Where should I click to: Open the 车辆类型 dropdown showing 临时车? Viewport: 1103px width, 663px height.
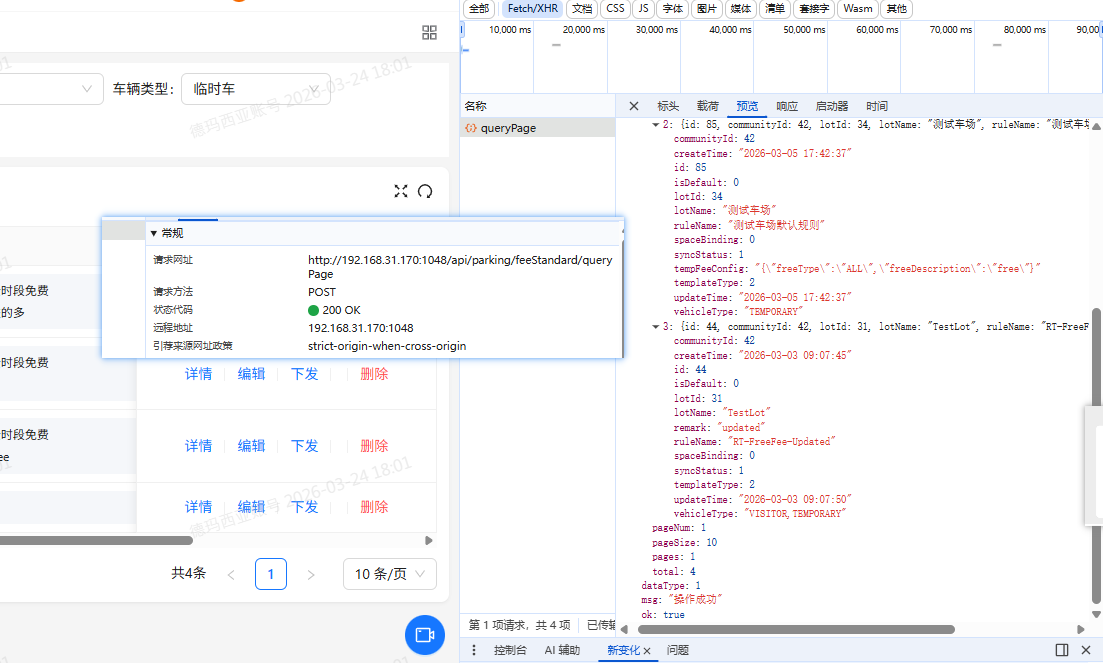click(x=256, y=89)
